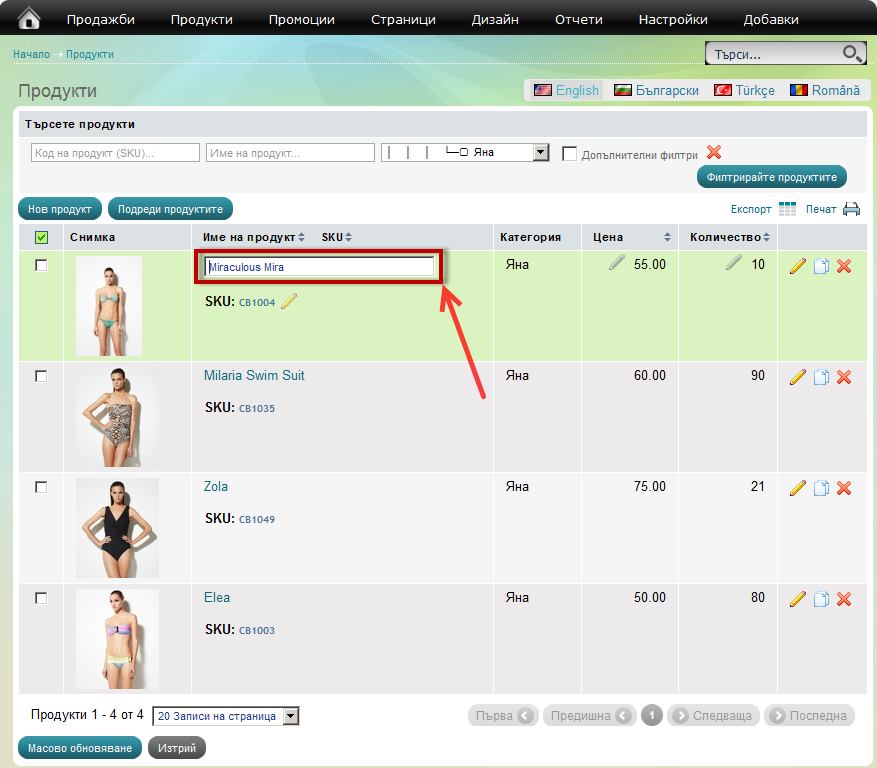Tick the Допълнителни филтри checkbox
This screenshot has width=877, height=768.
coord(570,154)
